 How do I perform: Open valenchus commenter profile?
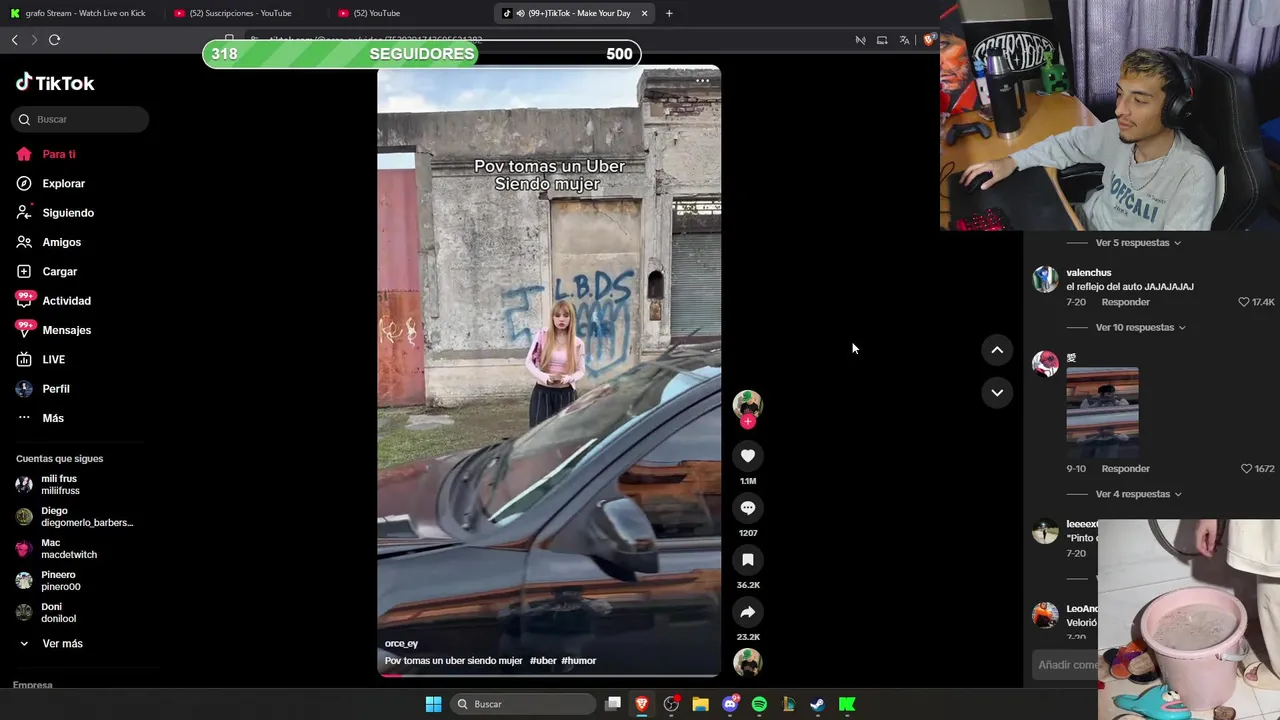click(x=1088, y=273)
